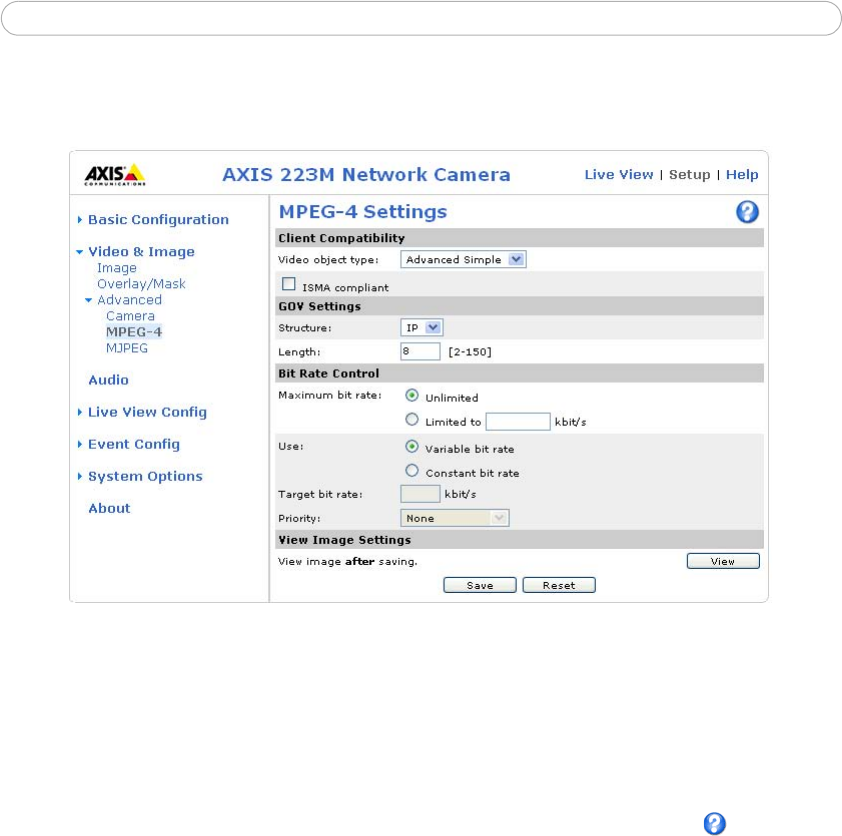Open the Audio settings page

pyautogui.click(x=108, y=380)
